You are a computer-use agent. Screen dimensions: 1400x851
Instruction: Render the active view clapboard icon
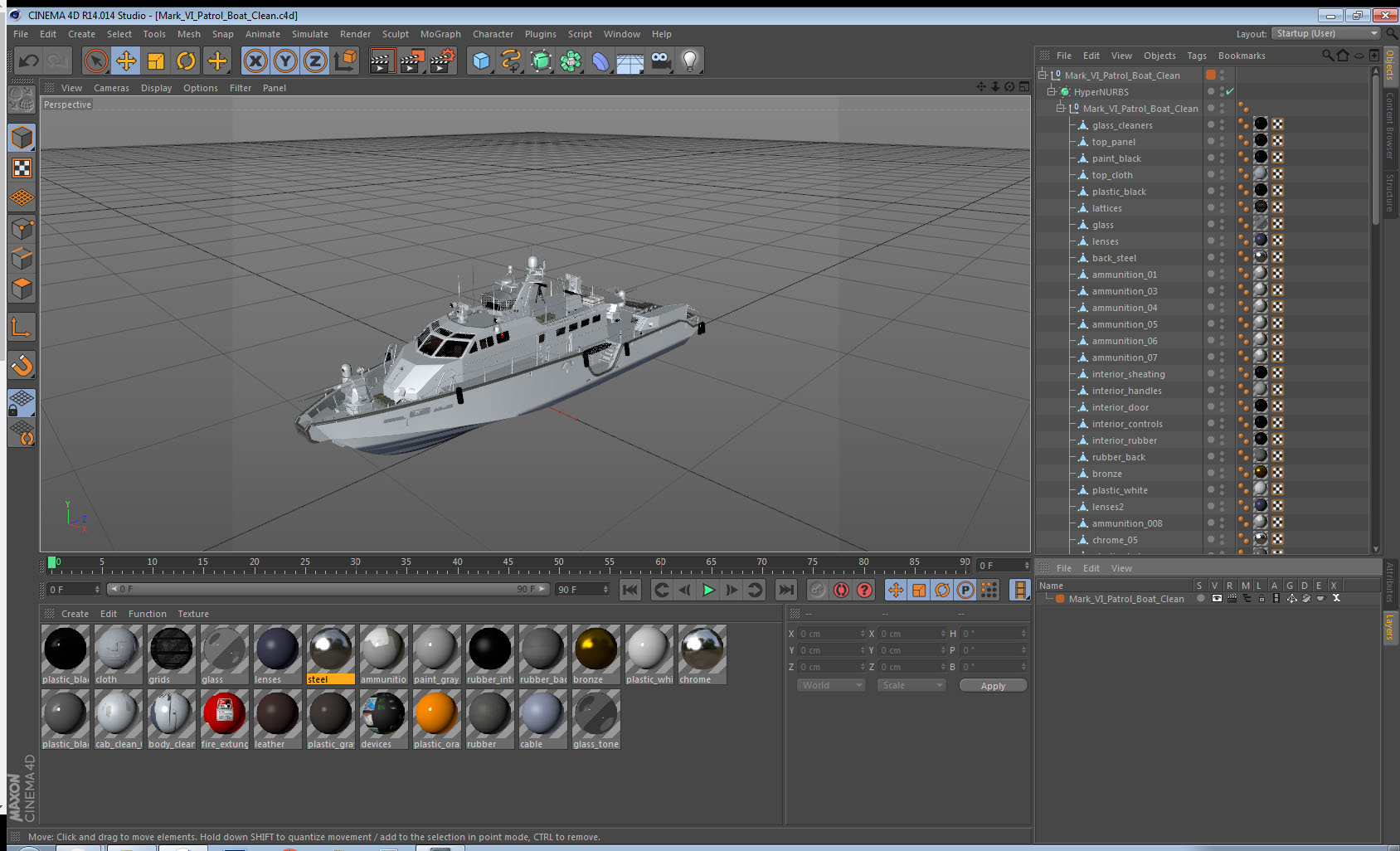(382, 61)
